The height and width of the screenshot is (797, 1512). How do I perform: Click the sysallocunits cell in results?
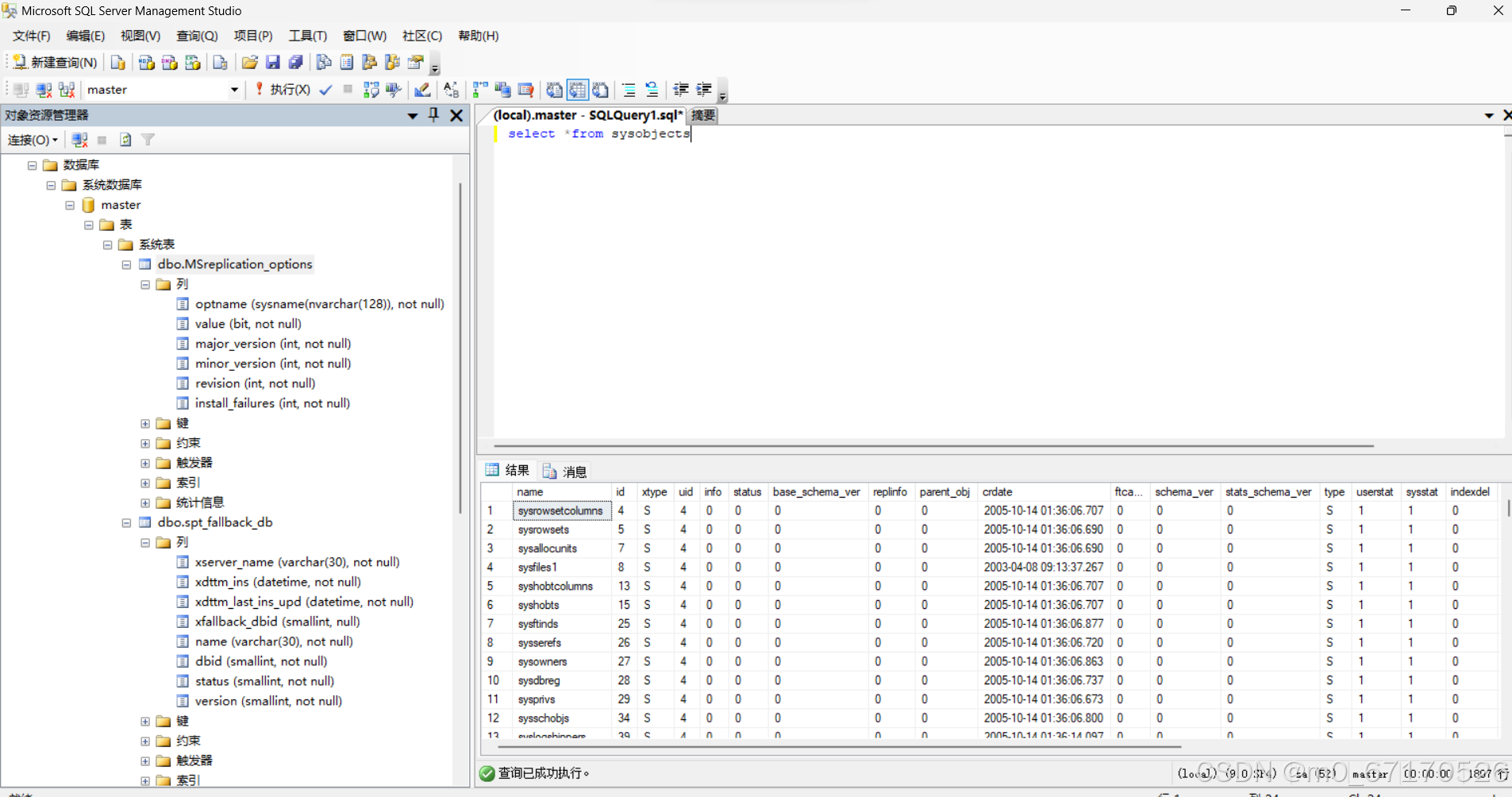[x=562, y=549]
